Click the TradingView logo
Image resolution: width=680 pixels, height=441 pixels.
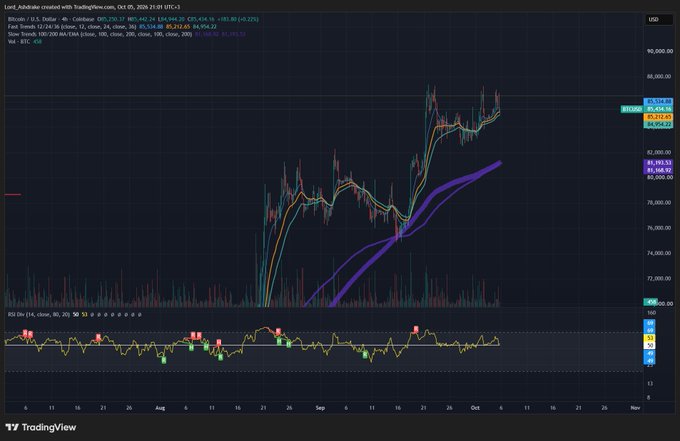point(41,428)
